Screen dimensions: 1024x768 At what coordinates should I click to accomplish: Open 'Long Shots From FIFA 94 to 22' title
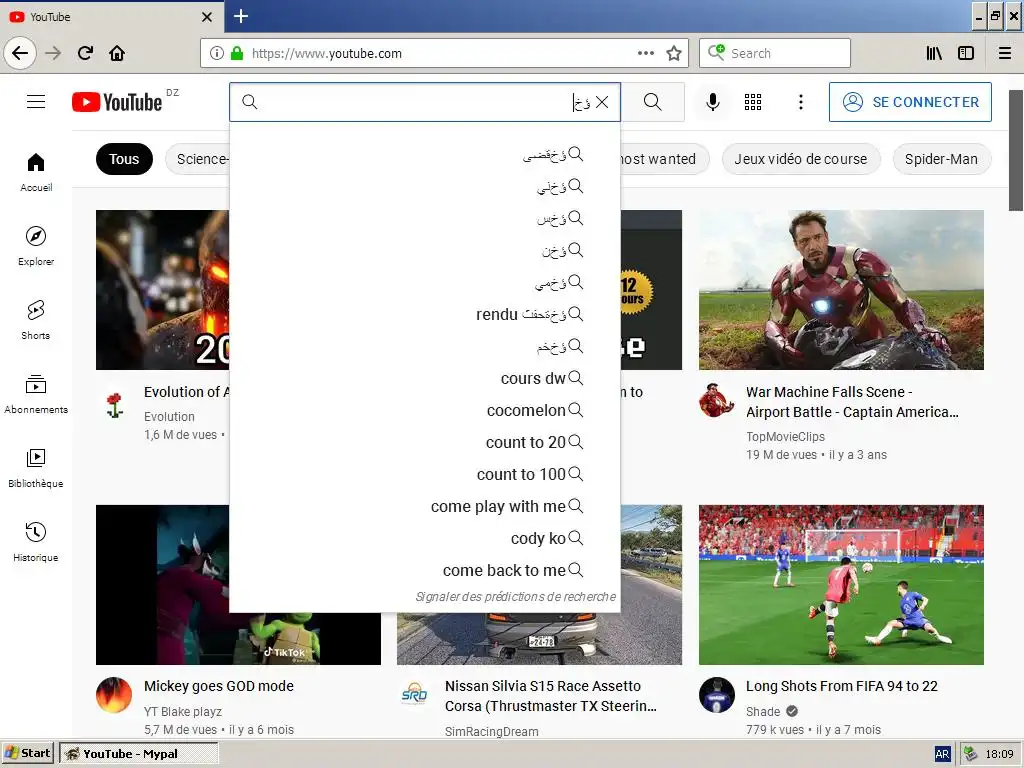click(x=841, y=686)
